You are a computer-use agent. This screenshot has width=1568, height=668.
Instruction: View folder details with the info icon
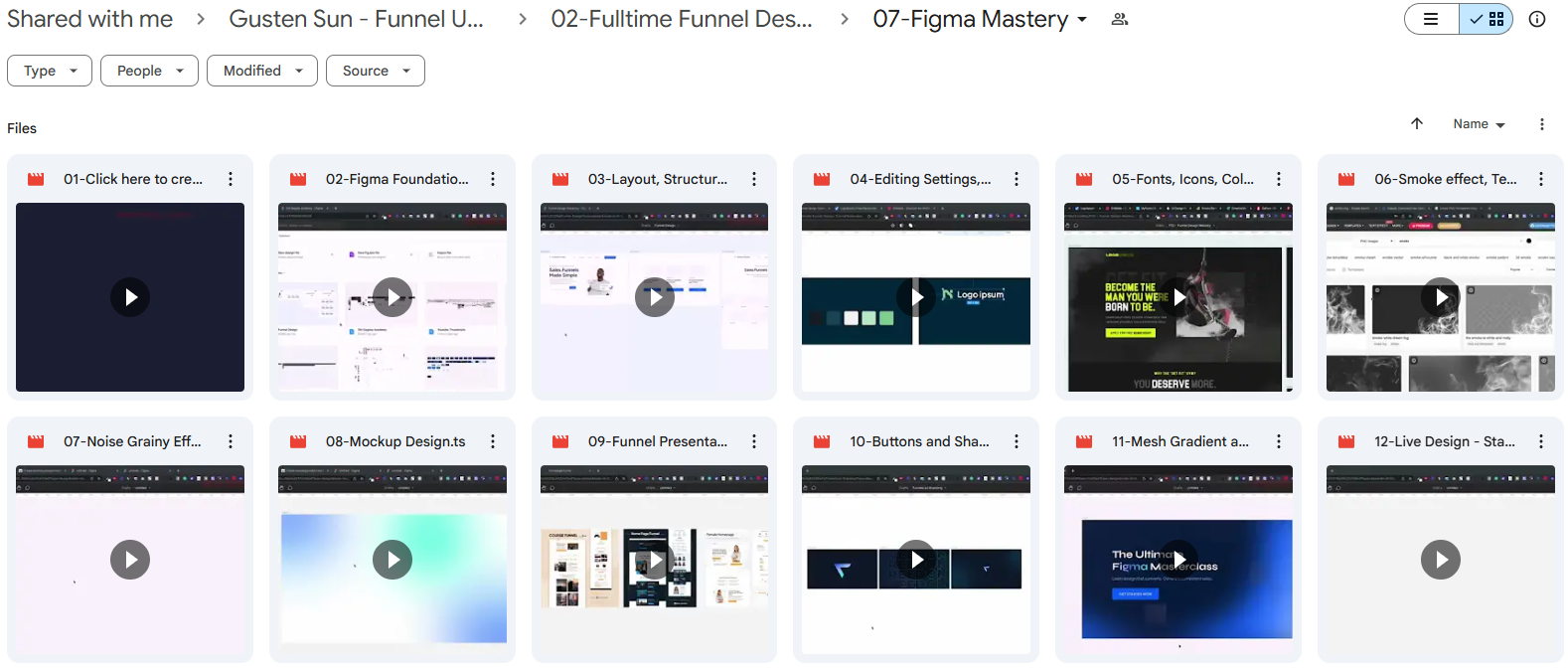[1537, 19]
